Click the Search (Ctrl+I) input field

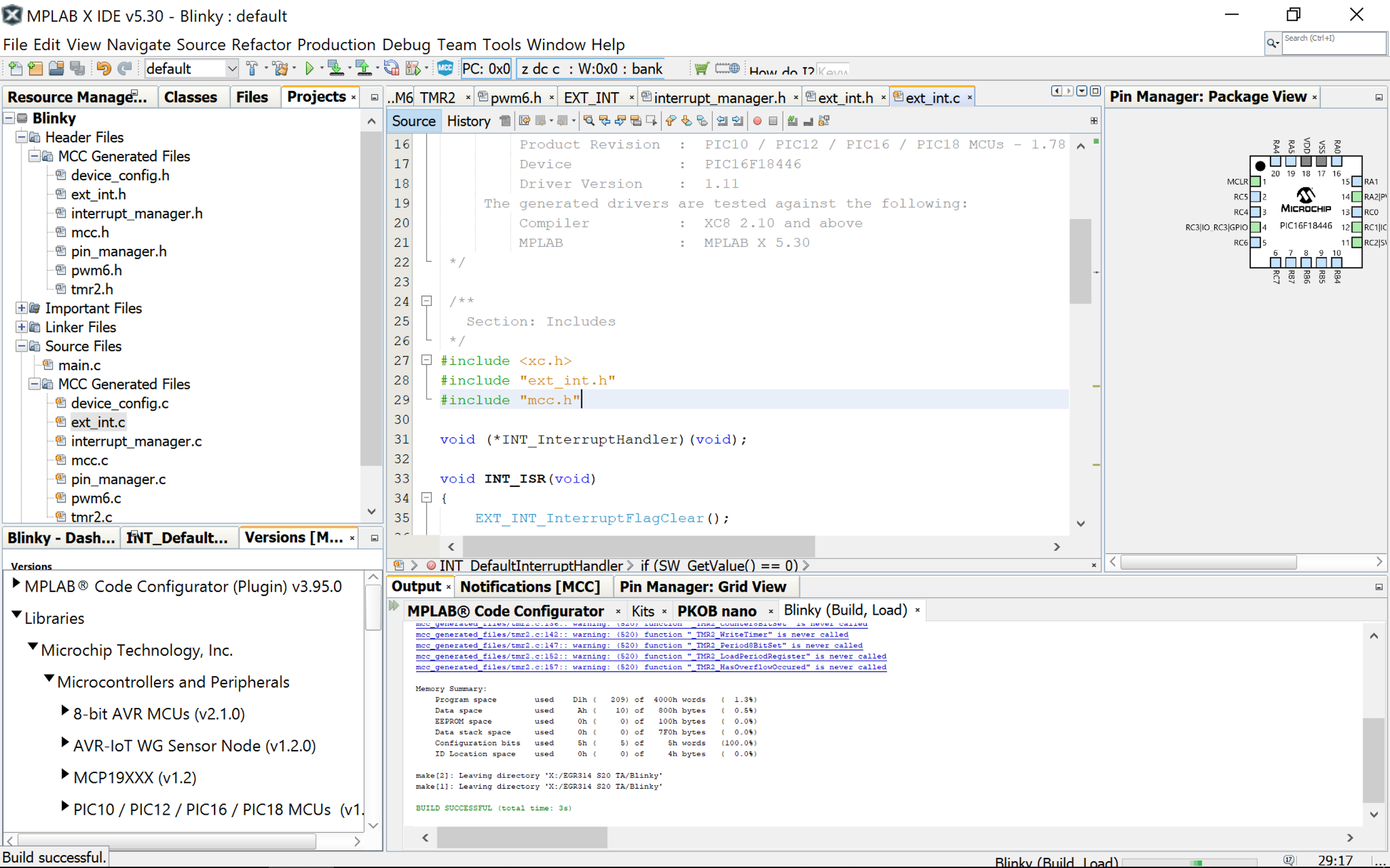(x=1334, y=43)
